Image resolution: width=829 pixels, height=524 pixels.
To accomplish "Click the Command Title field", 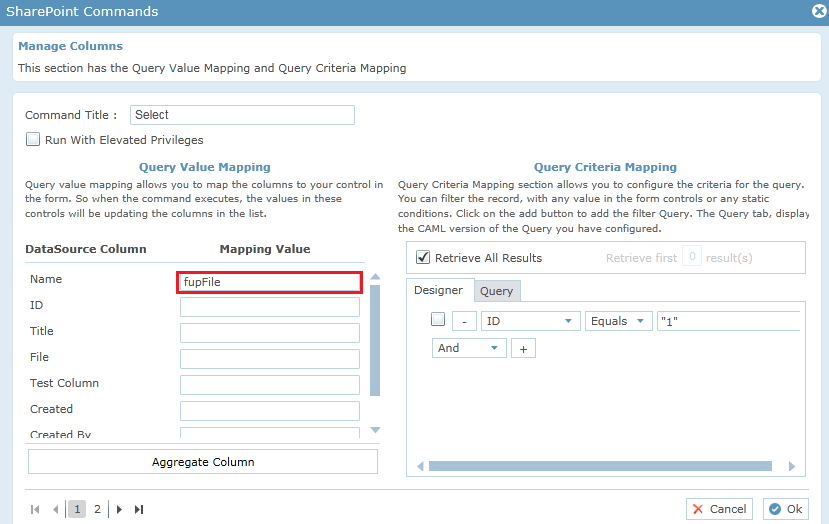I will click(242, 115).
